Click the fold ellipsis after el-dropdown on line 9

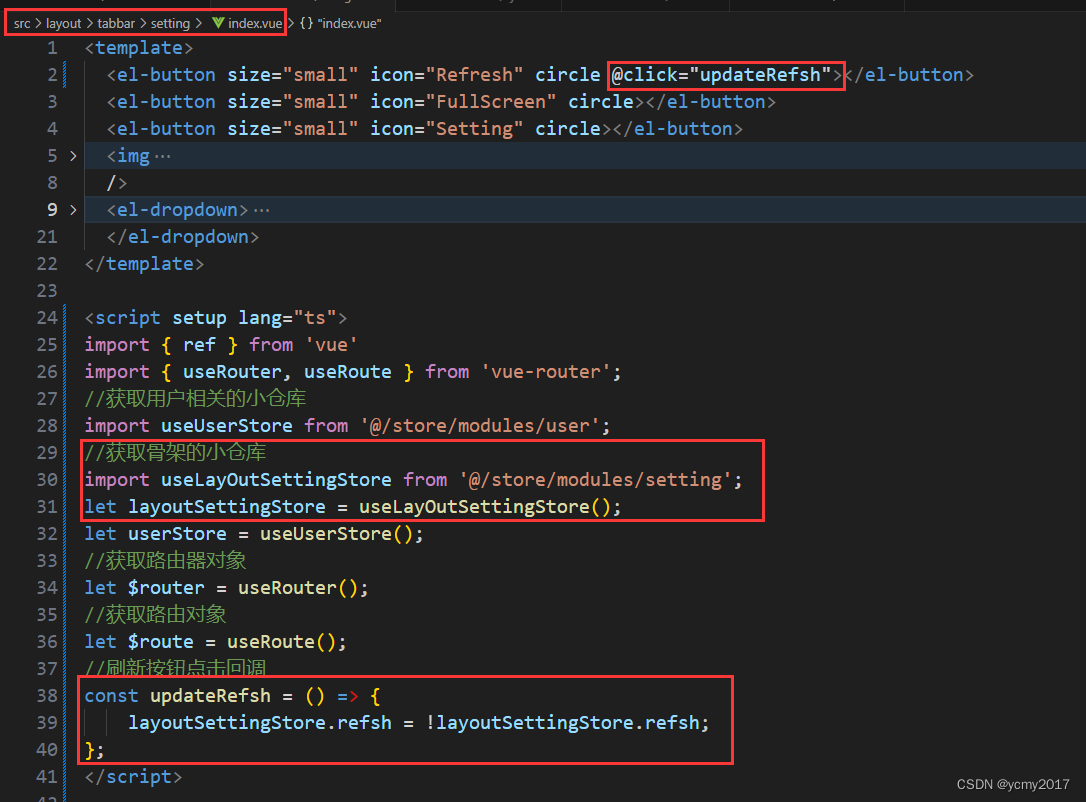[x=261, y=209]
